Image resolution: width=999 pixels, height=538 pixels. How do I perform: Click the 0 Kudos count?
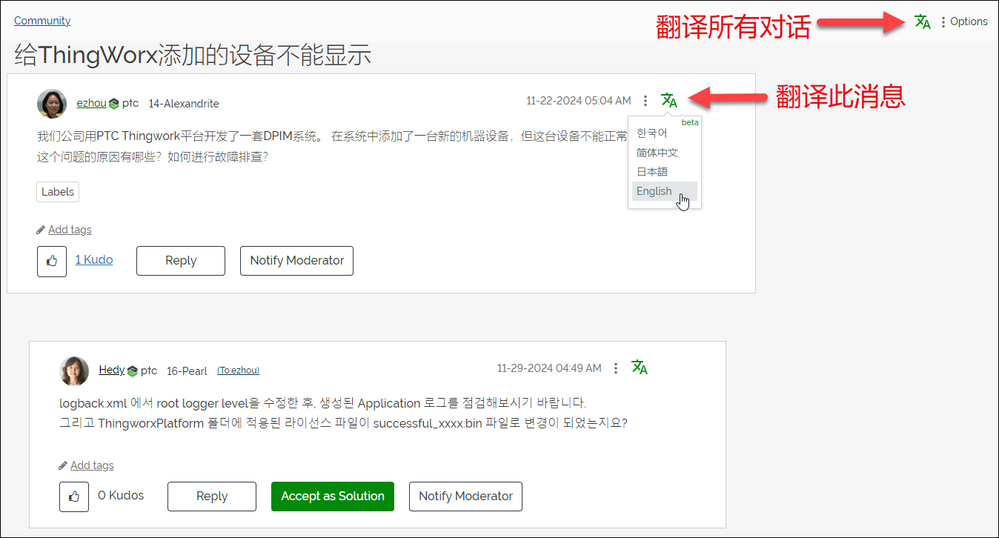120,495
